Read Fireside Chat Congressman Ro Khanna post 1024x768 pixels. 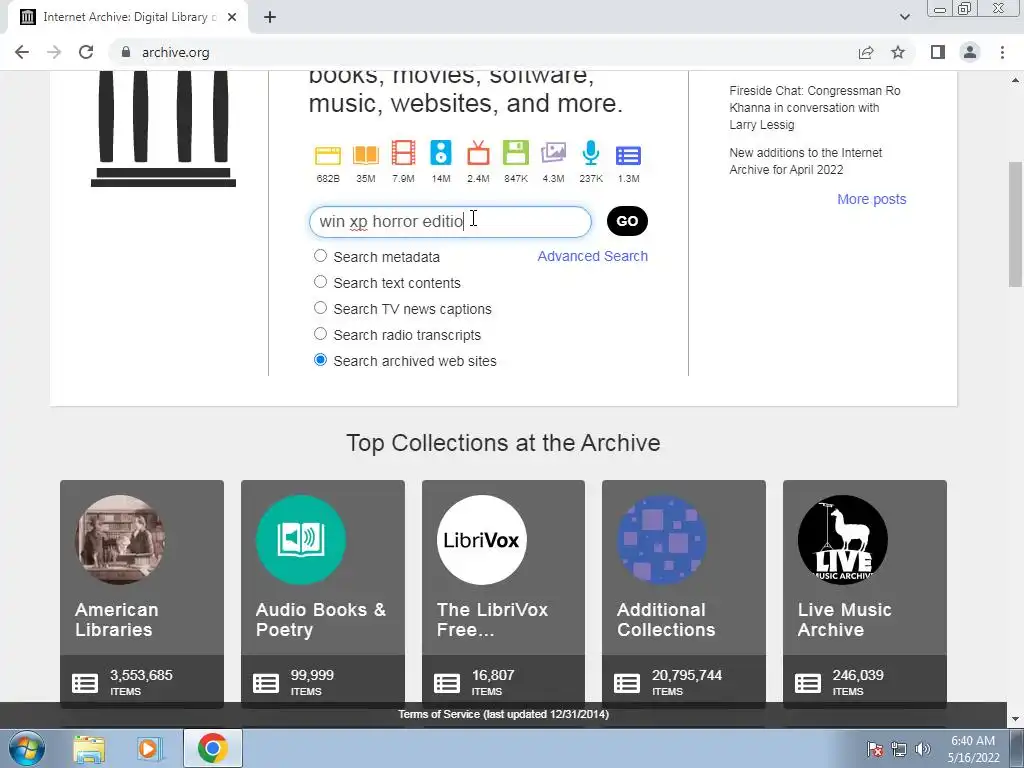(x=814, y=108)
